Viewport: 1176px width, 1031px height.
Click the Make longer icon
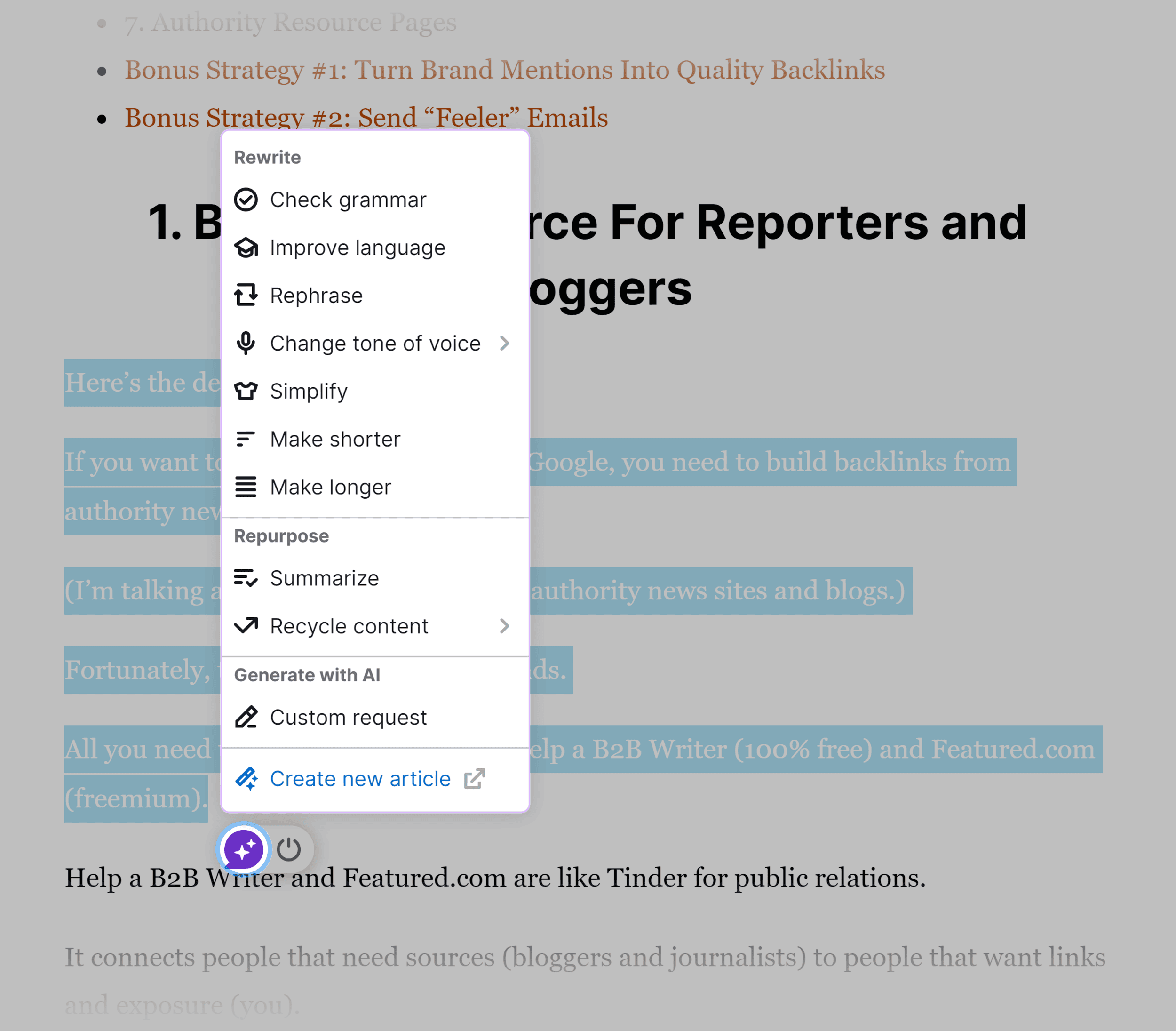(246, 487)
